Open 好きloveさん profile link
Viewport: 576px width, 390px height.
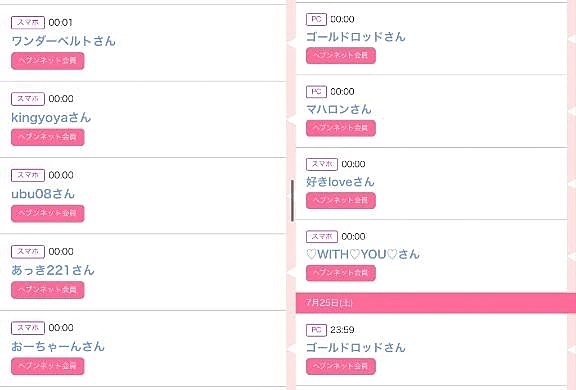click(340, 181)
